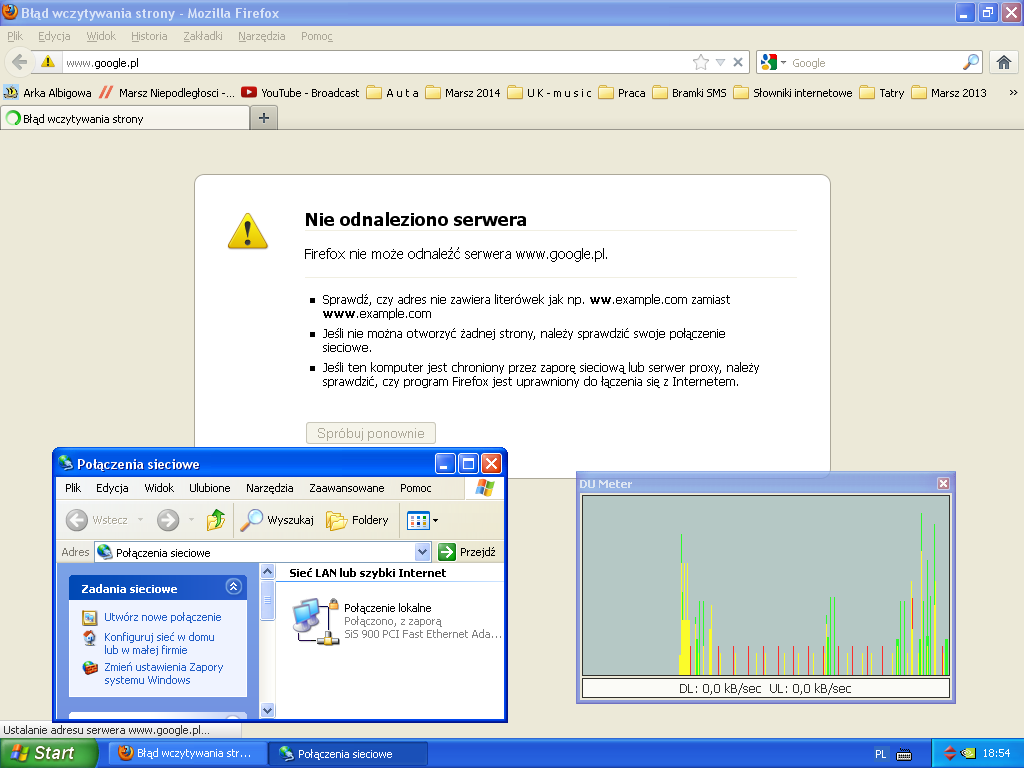Click the Wyszukaj search toolbar button

tap(277, 520)
